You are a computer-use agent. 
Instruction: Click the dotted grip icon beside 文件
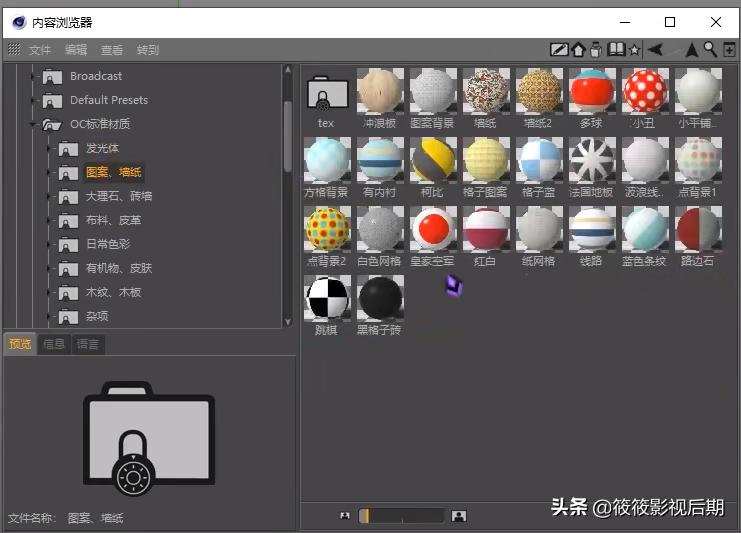pyautogui.click(x=14, y=49)
